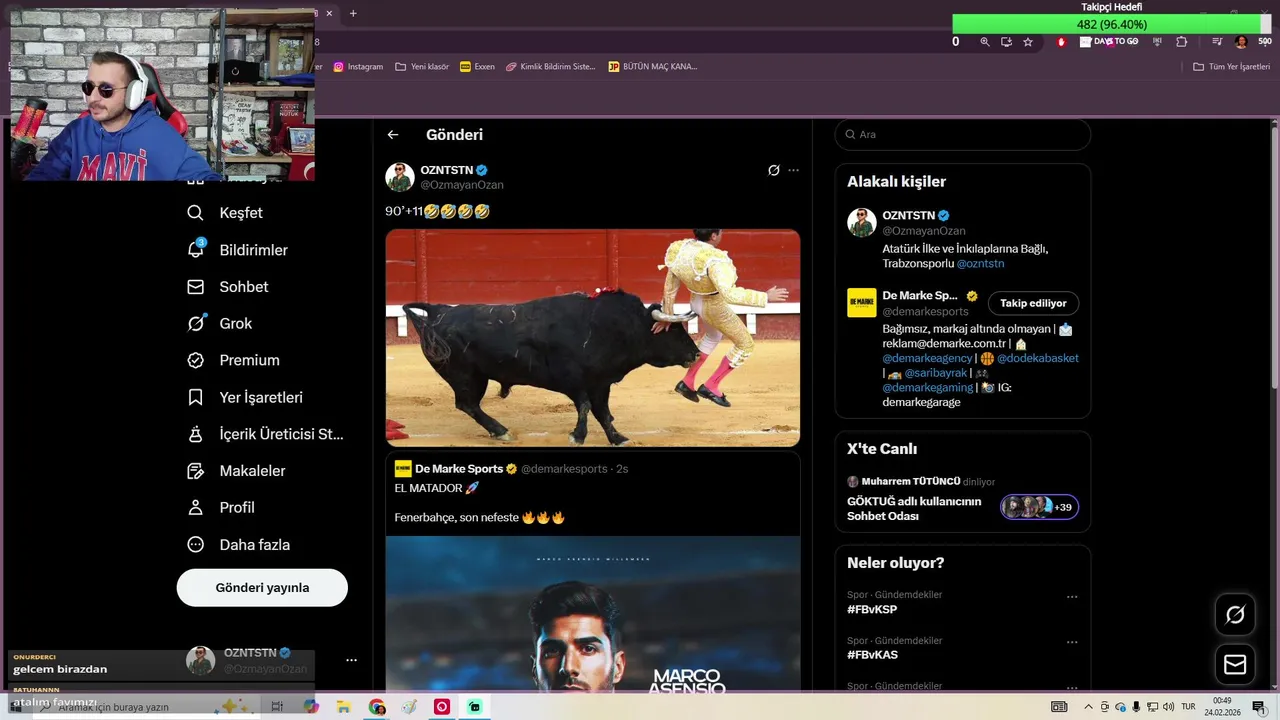Click the Makaleler icon in sidebar
This screenshot has width=1280, height=720.
pos(196,471)
